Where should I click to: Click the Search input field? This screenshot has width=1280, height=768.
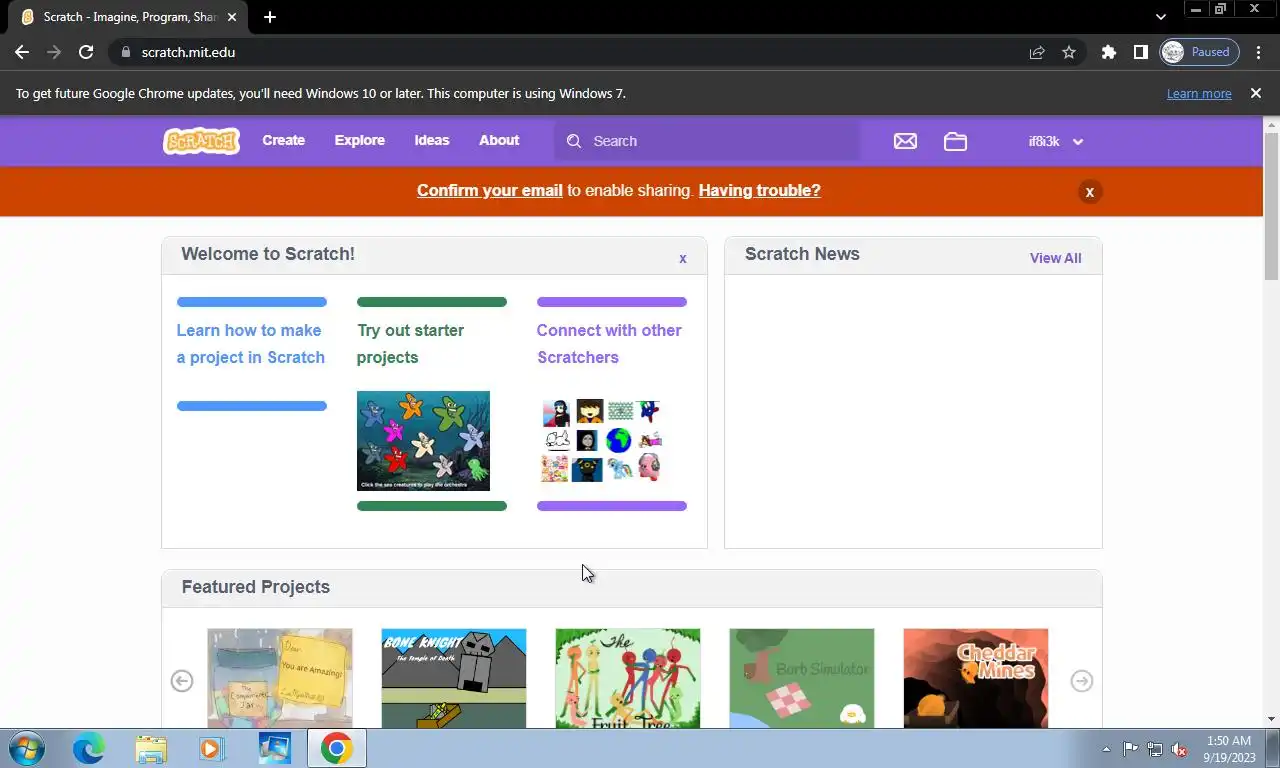click(x=707, y=141)
